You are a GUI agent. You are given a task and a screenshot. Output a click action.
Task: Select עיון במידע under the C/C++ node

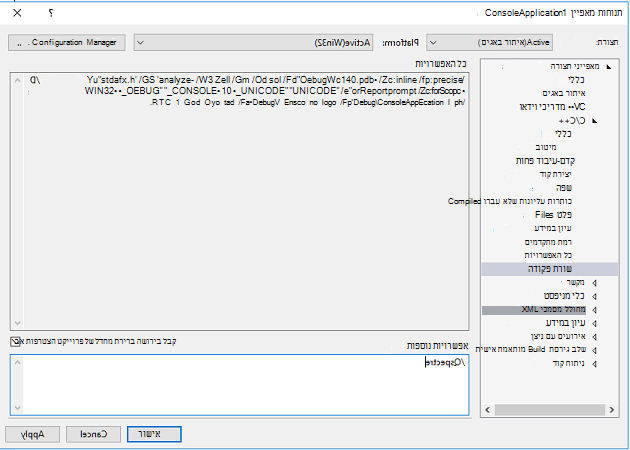coord(553,228)
